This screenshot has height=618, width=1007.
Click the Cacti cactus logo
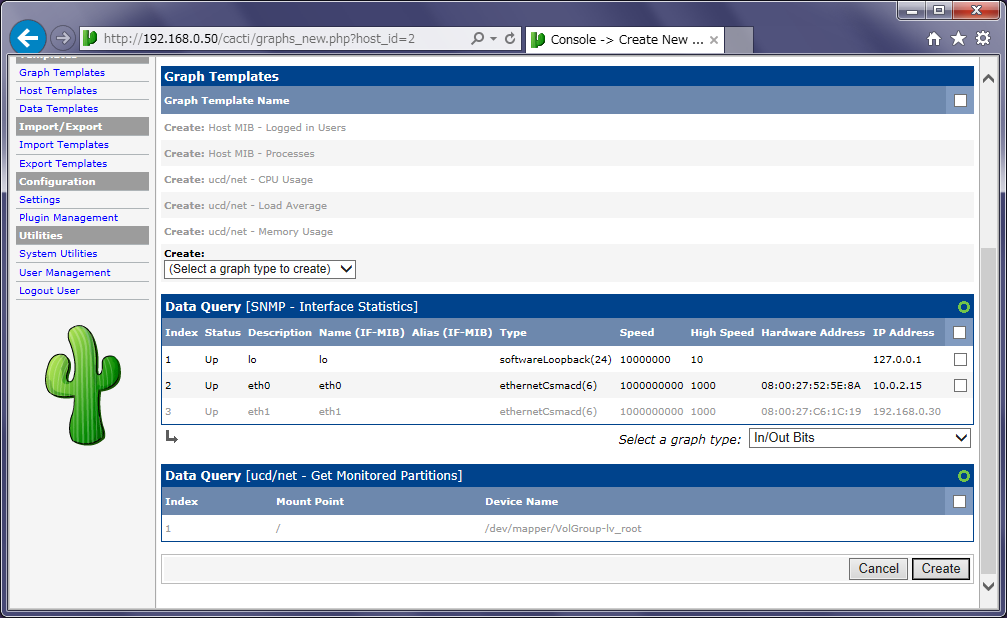[x=83, y=385]
